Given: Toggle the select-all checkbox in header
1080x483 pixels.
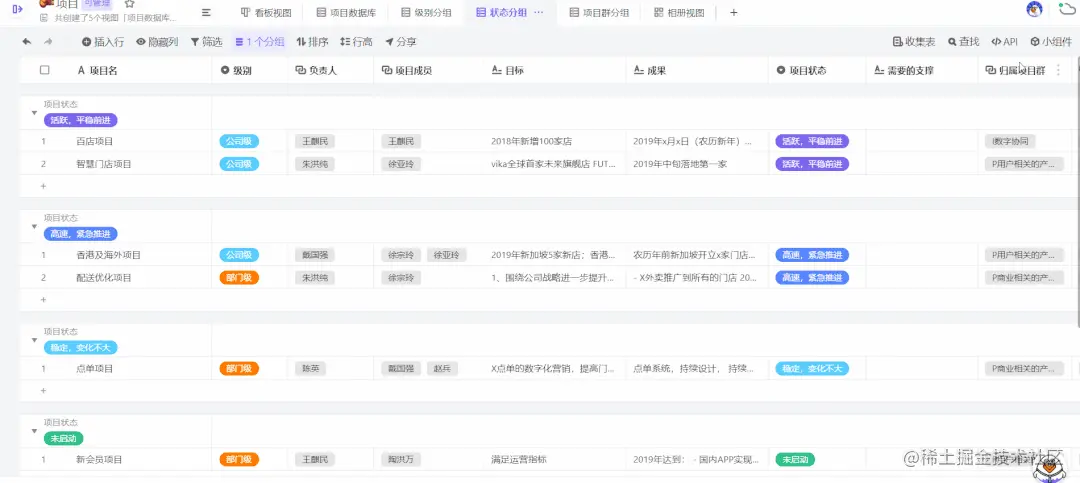Looking at the screenshot, I should coord(45,70).
